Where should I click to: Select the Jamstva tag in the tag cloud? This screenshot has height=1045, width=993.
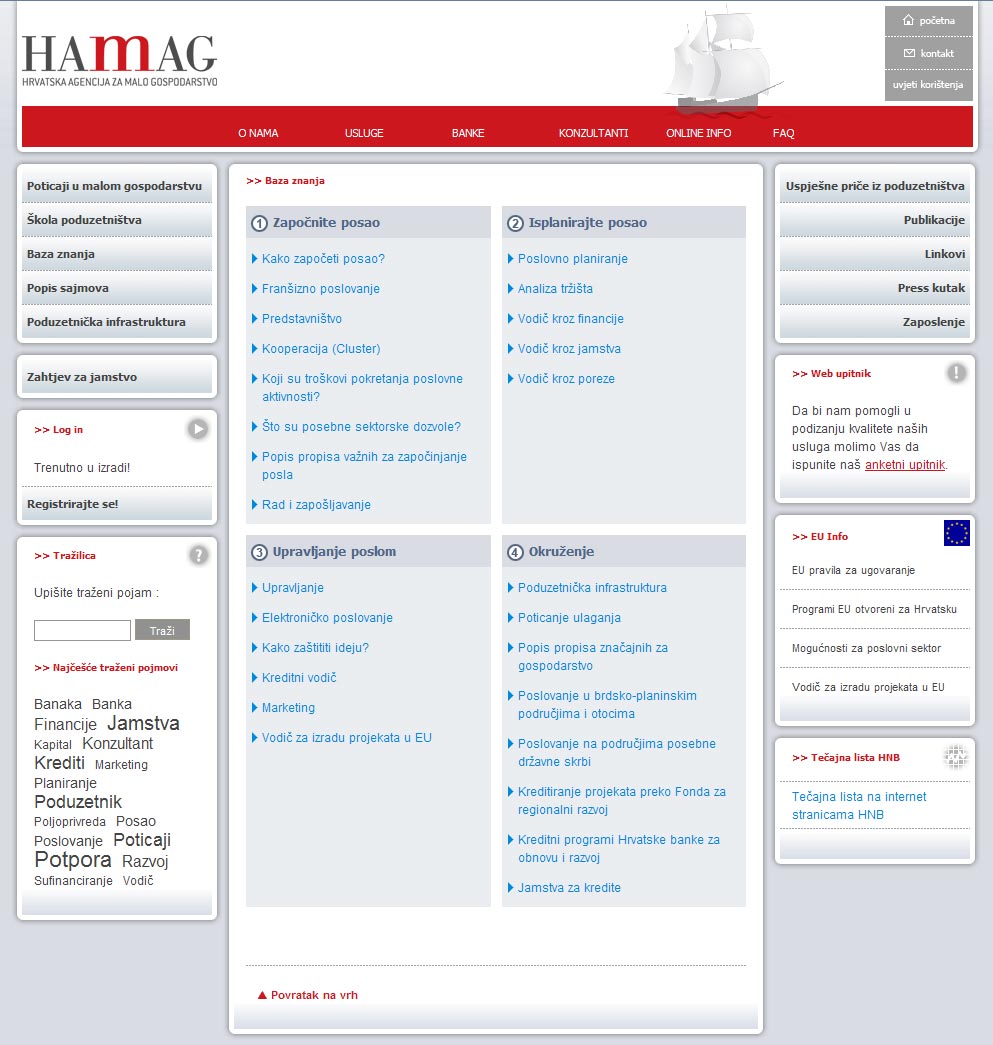pos(143,723)
